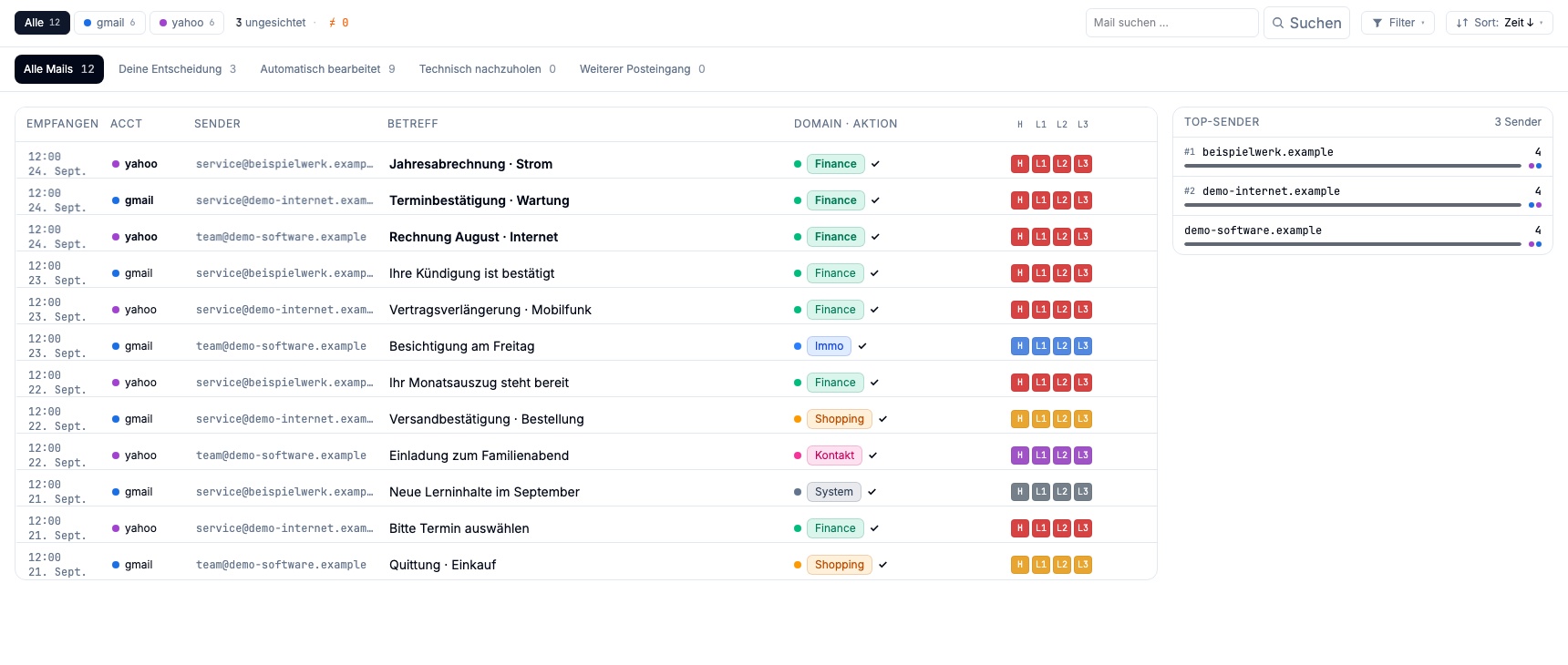Switch to the Automatisch bearbeitet tab
The height and width of the screenshot is (665, 1568).
pos(327,69)
